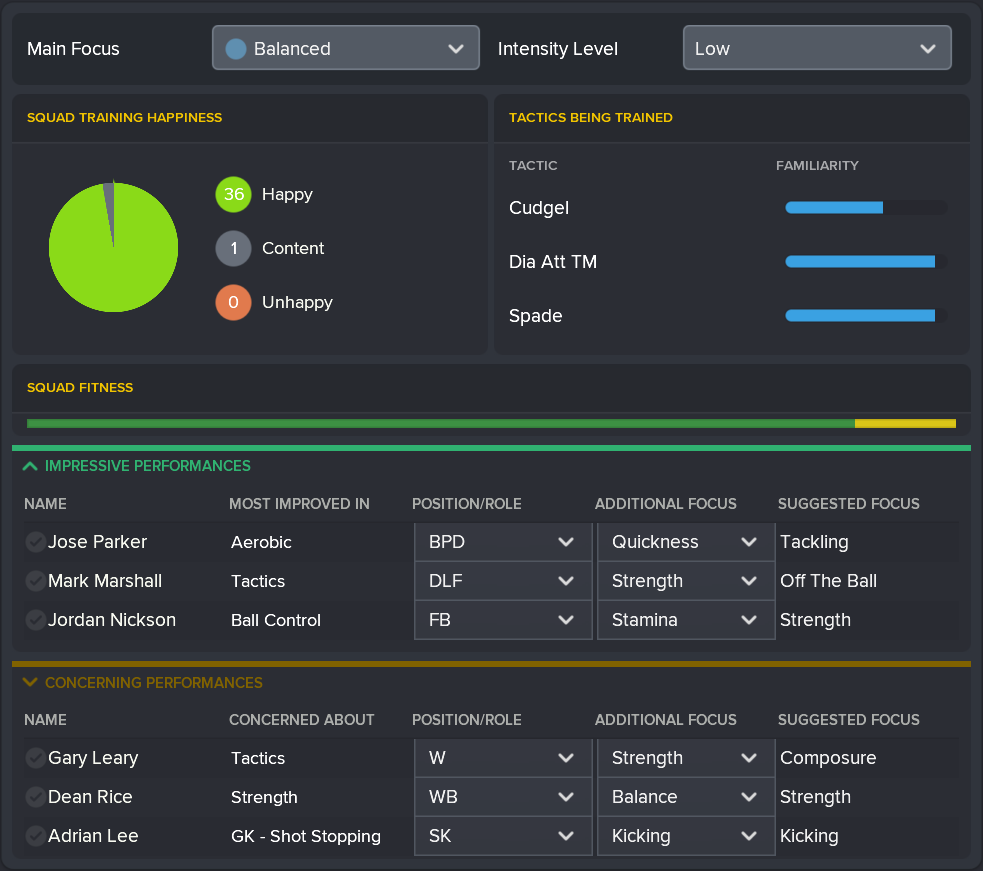Change Dean Rice's Balance additional focus dropdown
The width and height of the screenshot is (983, 871).
[x=685, y=797]
